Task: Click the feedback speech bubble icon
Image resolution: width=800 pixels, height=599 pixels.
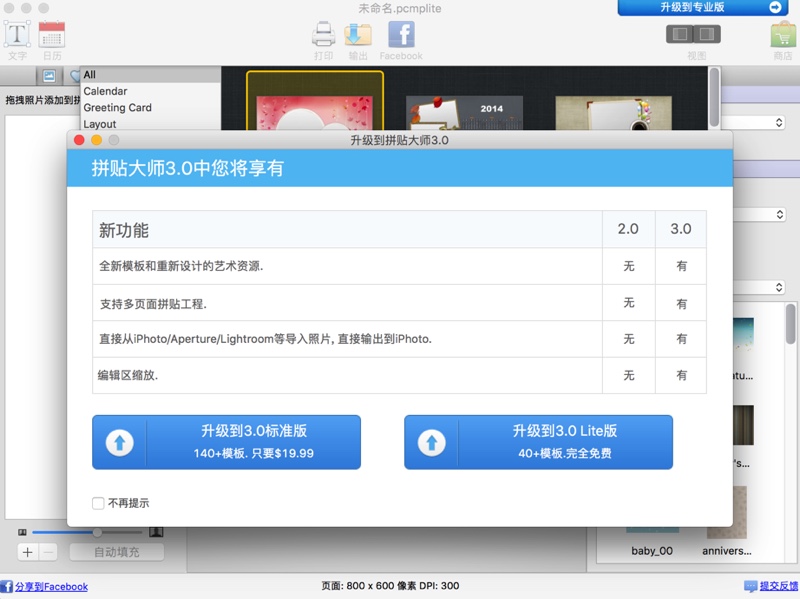Action: pyautogui.click(x=751, y=586)
